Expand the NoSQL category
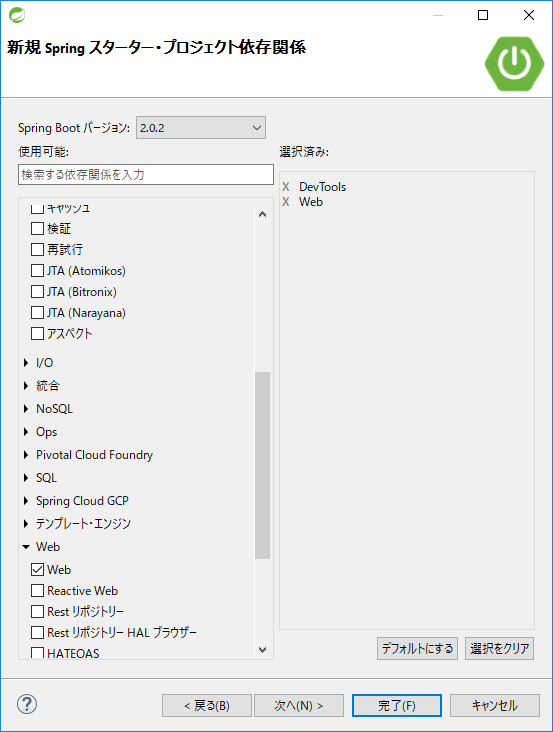Screen dimensions: 553x732 pos(26,409)
